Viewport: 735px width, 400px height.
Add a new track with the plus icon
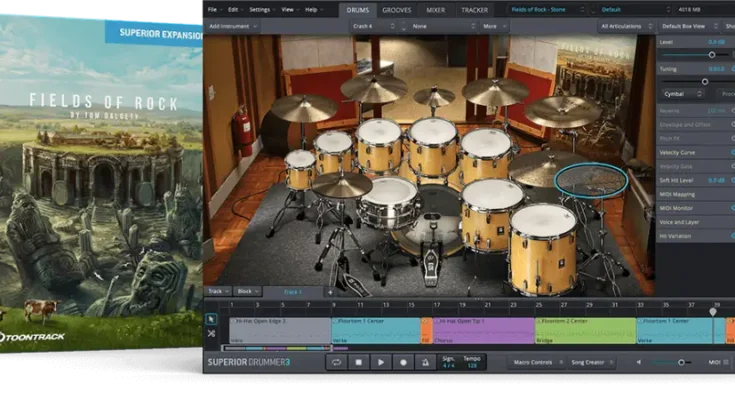(330, 292)
